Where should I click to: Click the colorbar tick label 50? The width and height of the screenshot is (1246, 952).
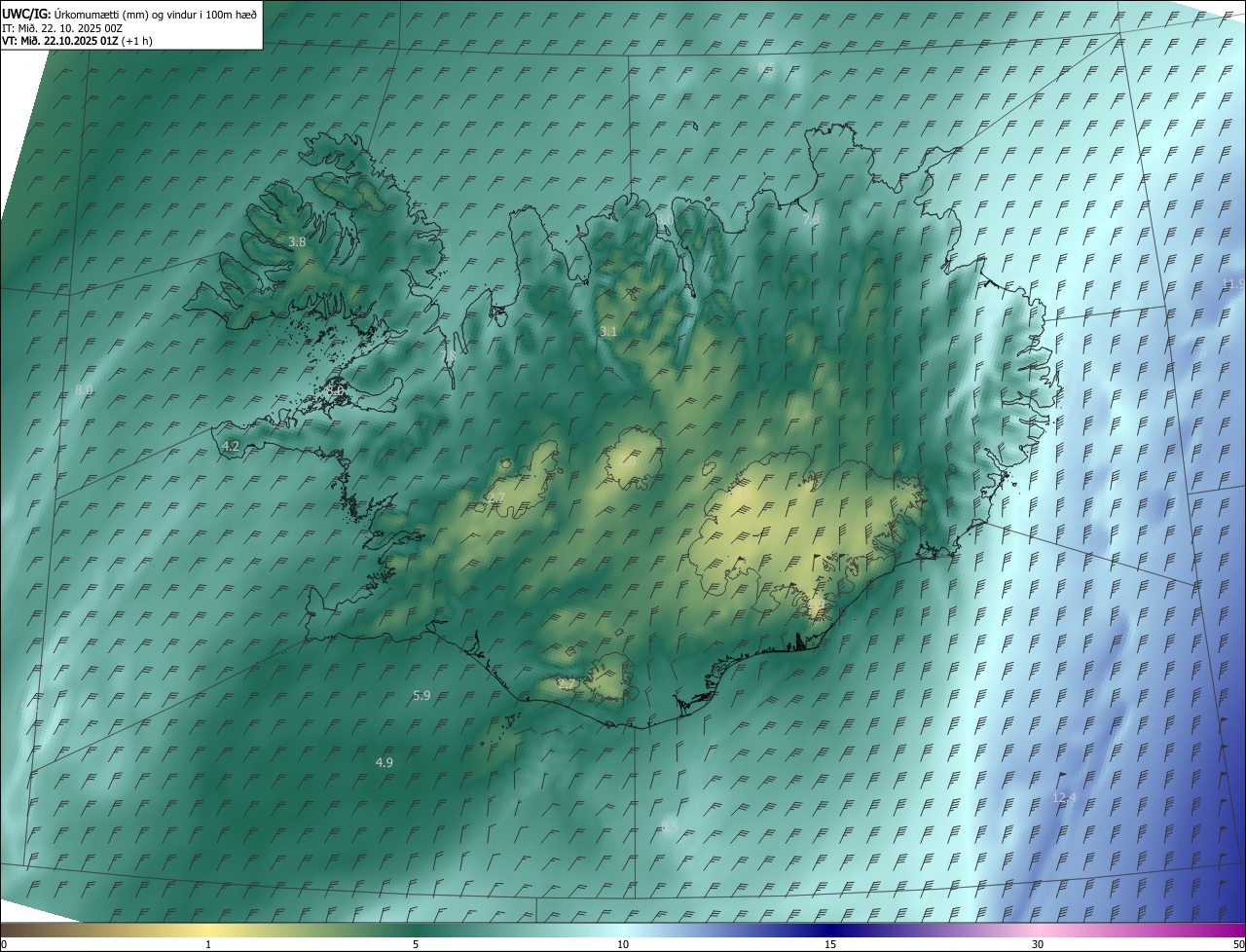[1238, 944]
